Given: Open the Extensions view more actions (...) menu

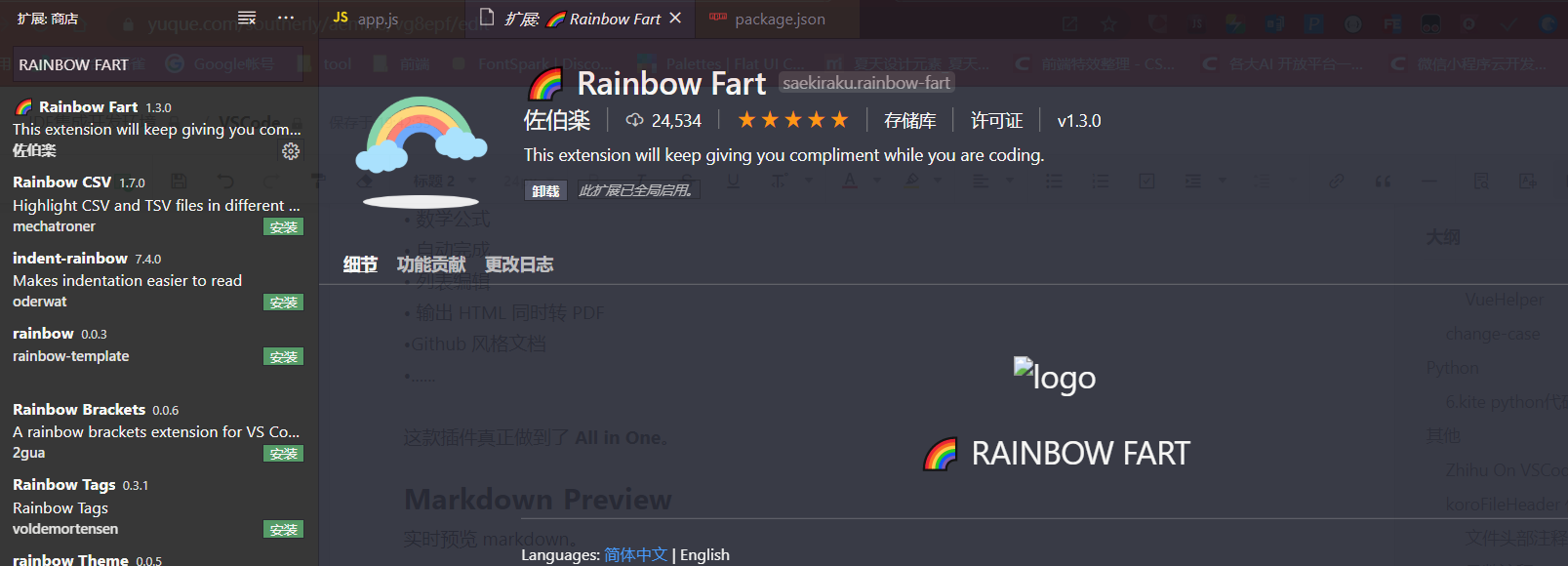Looking at the screenshot, I should point(286,19).
